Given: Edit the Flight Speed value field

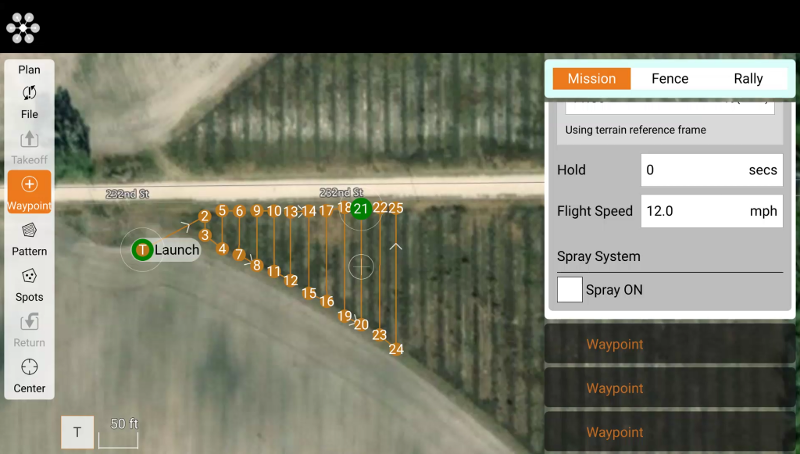Looking at the screenshot, I should (x=712, y=211).
